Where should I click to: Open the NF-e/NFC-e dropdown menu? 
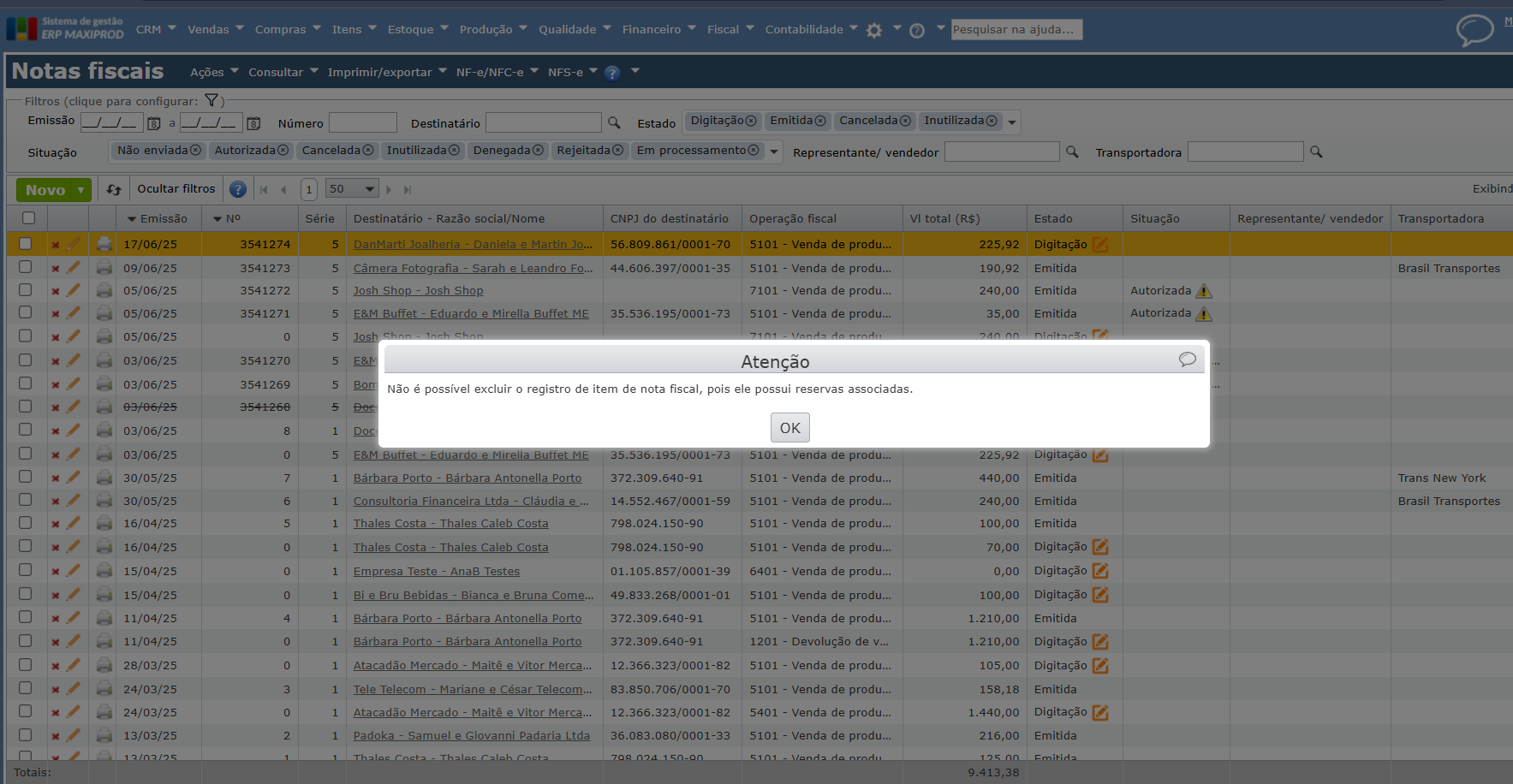point(497,73)
